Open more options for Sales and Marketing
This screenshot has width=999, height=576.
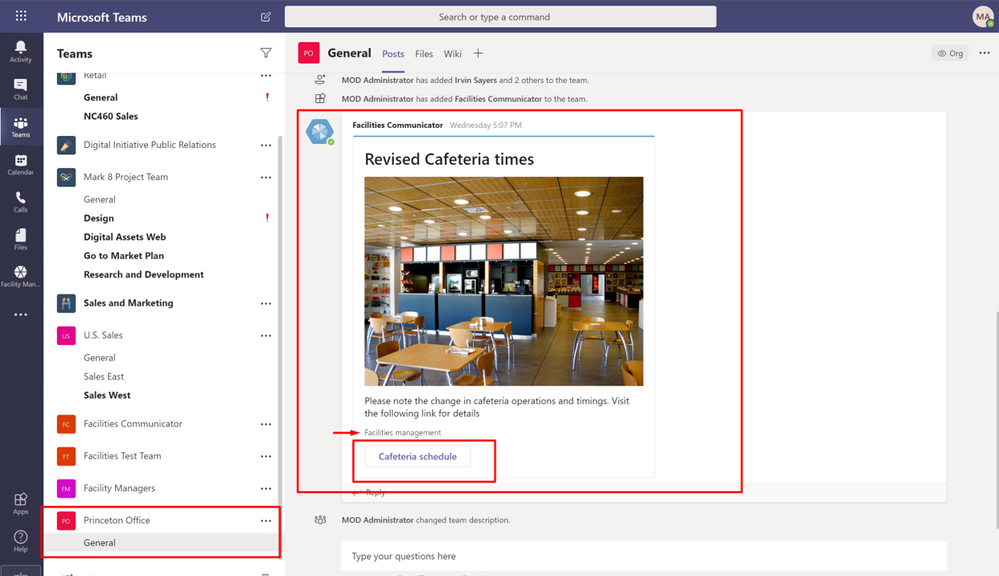tap(266, 303)
